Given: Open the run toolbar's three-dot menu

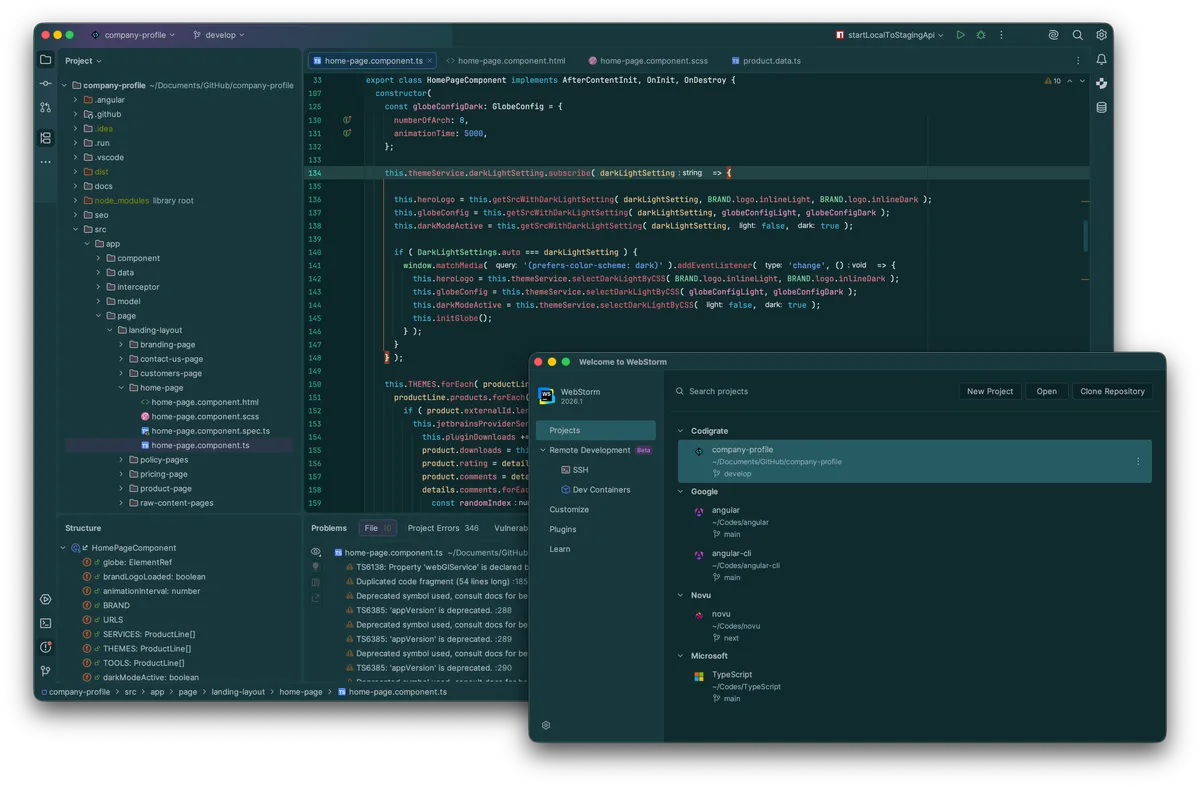Looking at the screenshot, I should coord(1001,35).
